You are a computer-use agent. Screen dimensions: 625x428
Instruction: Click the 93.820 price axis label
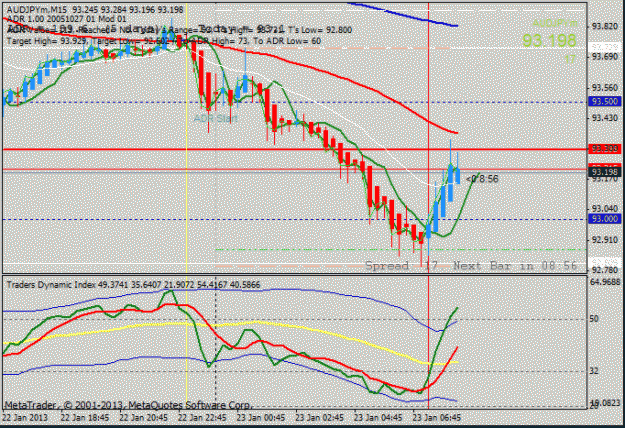pos(604,26)
